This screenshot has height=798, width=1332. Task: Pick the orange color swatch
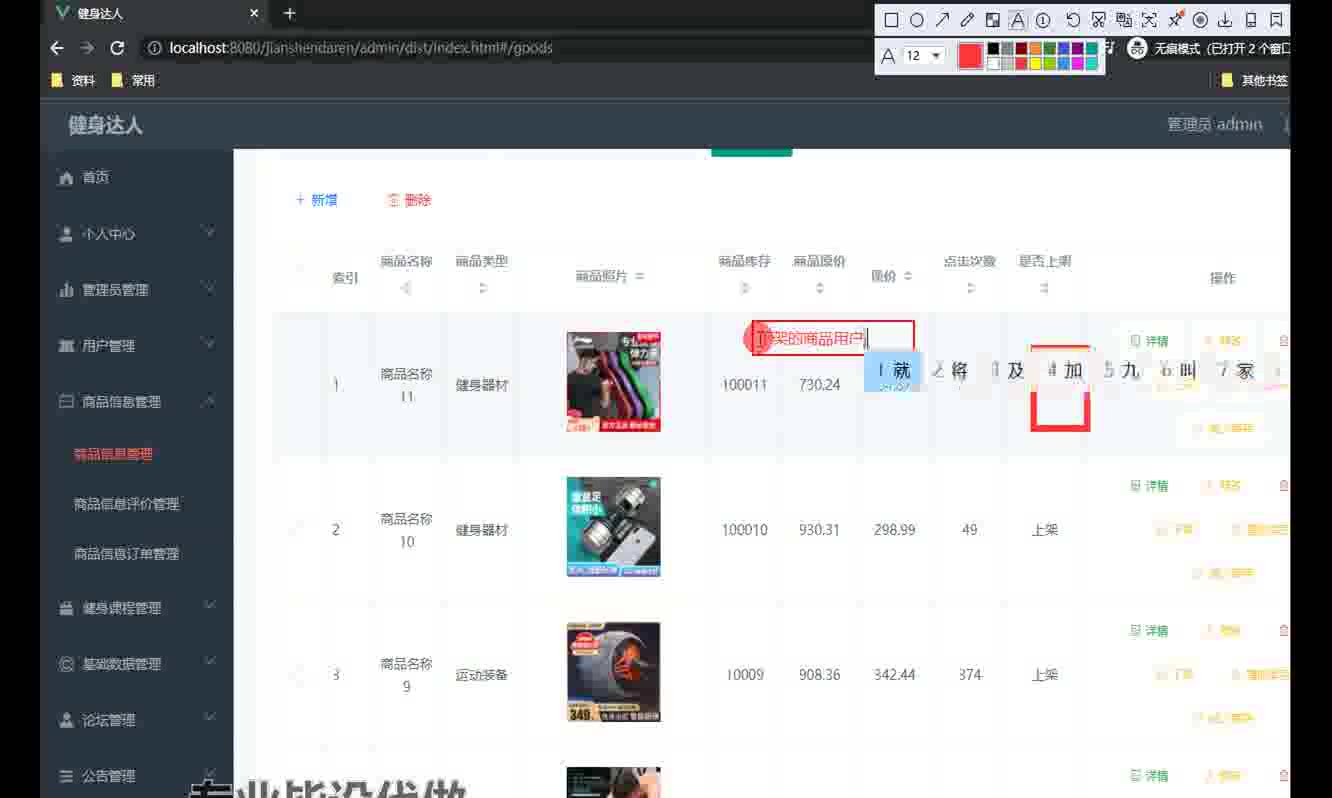(x=1036, y=48)
